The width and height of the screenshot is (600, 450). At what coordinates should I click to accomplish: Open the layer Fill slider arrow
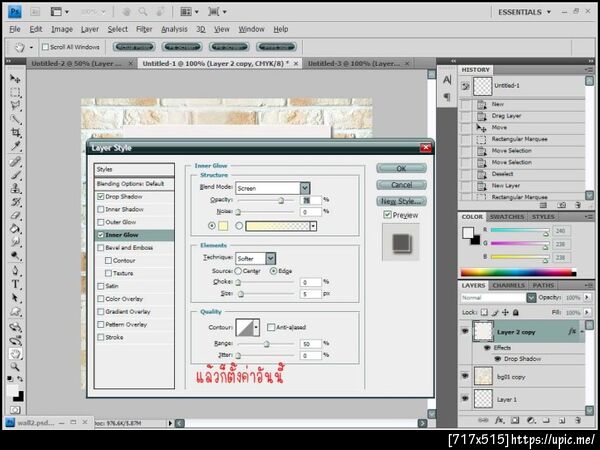587,312
